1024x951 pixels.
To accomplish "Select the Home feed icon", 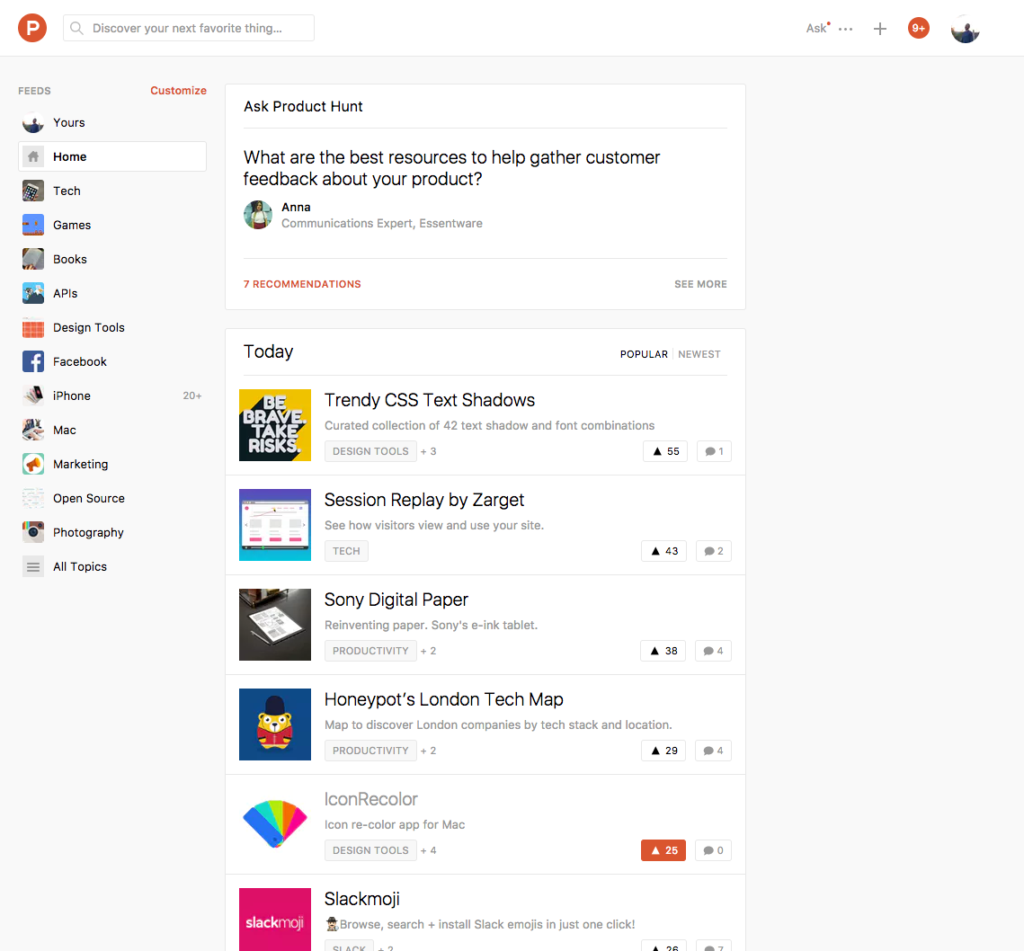I will tap(33, 157).
